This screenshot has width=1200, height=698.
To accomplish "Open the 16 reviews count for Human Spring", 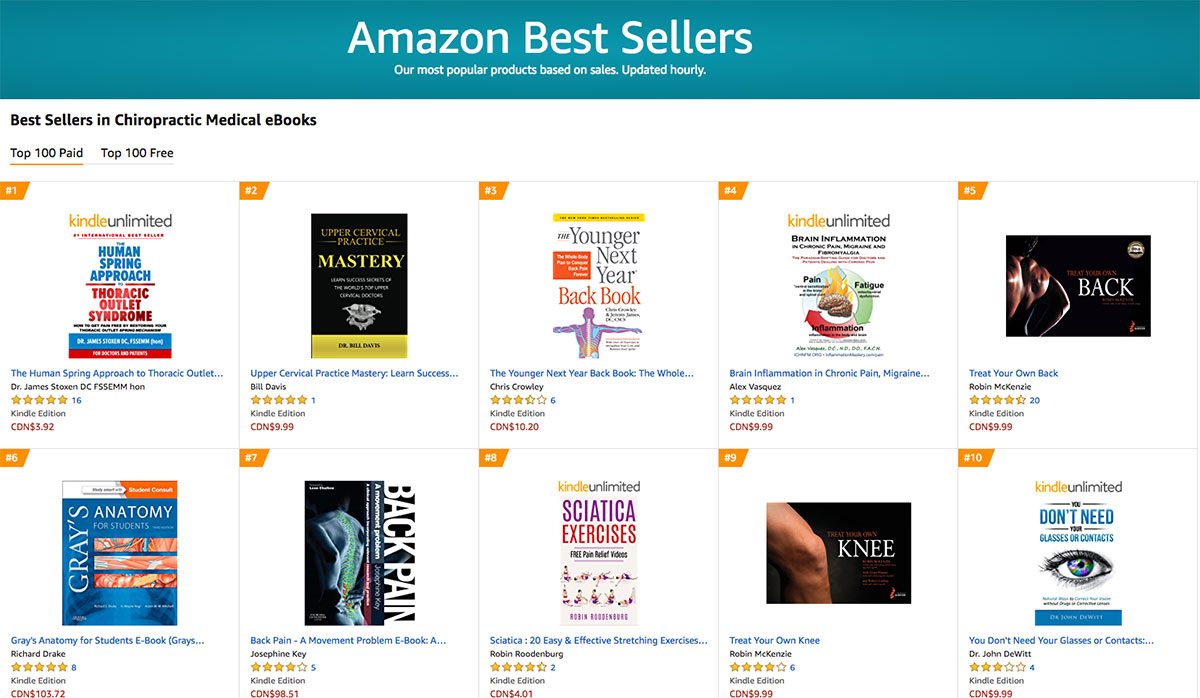I will pos(77,400).
